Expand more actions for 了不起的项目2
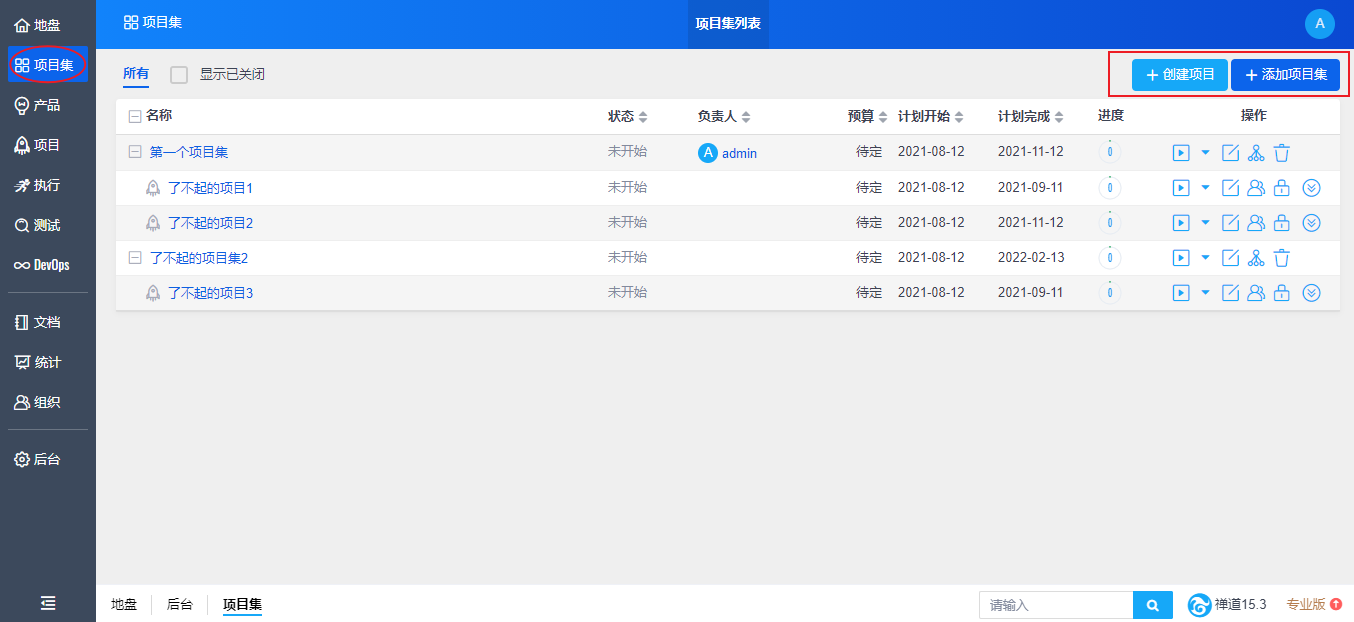This screenshot has width=1354, height=622. [1313, 223]
